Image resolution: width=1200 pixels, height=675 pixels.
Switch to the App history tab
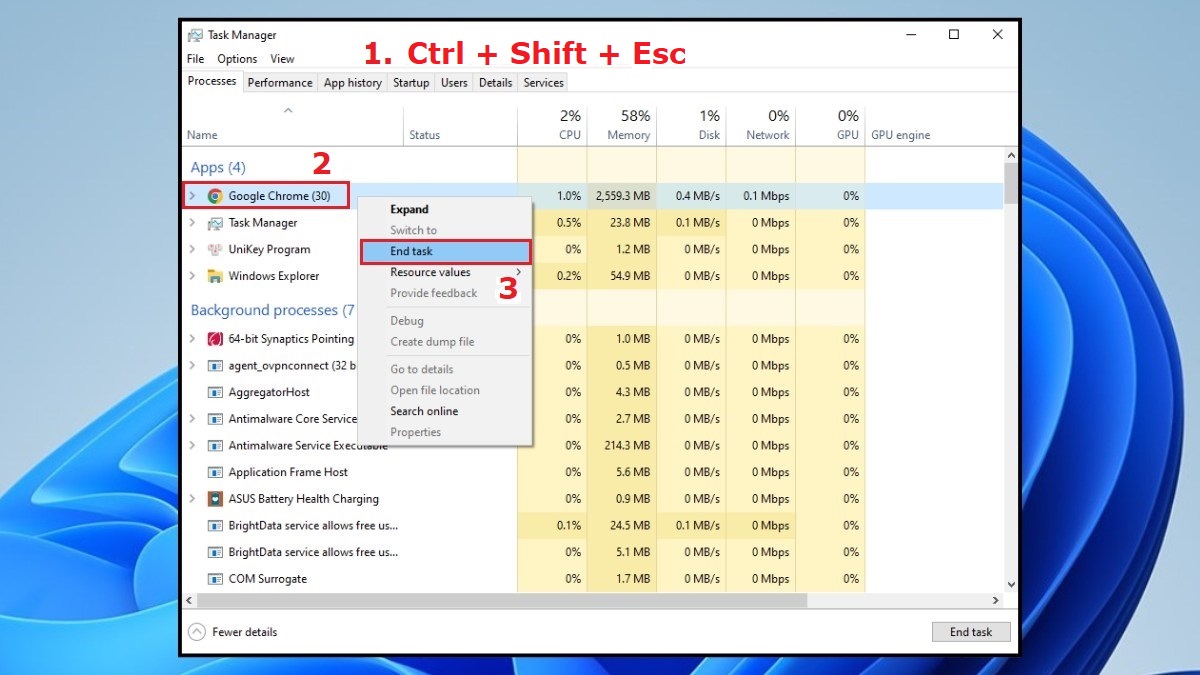point(352,83)
